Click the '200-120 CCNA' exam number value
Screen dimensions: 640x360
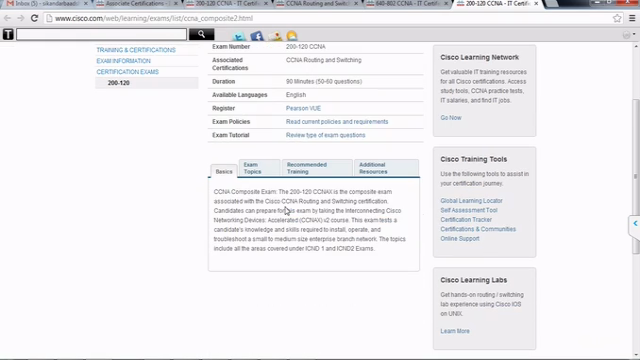(x=305, y=47)
